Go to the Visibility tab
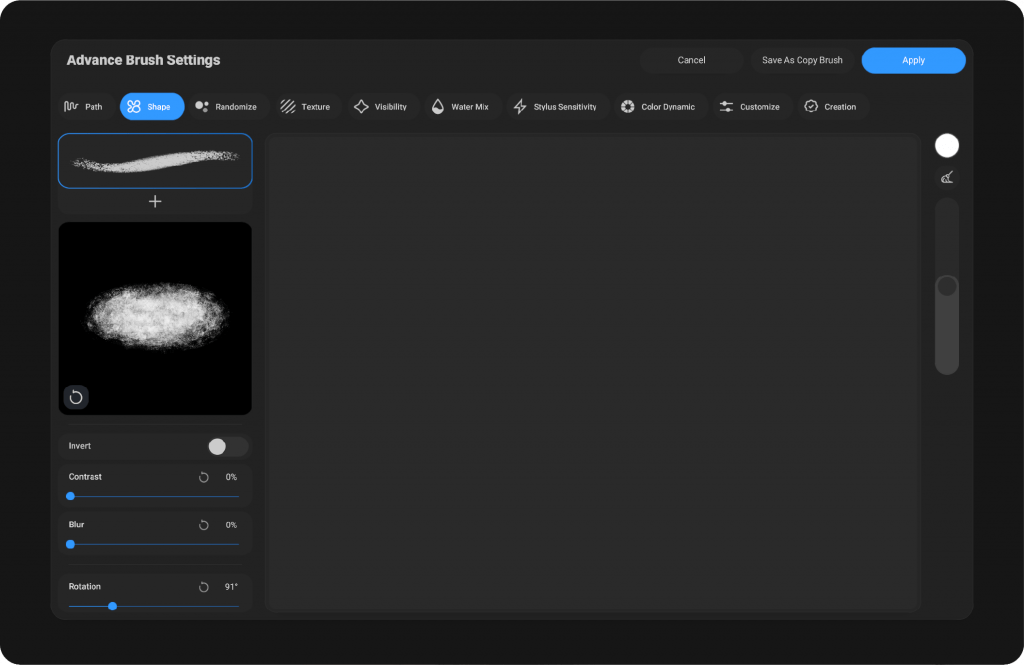The width and height of the screenshot is (1024, 665). coord(381,107)
